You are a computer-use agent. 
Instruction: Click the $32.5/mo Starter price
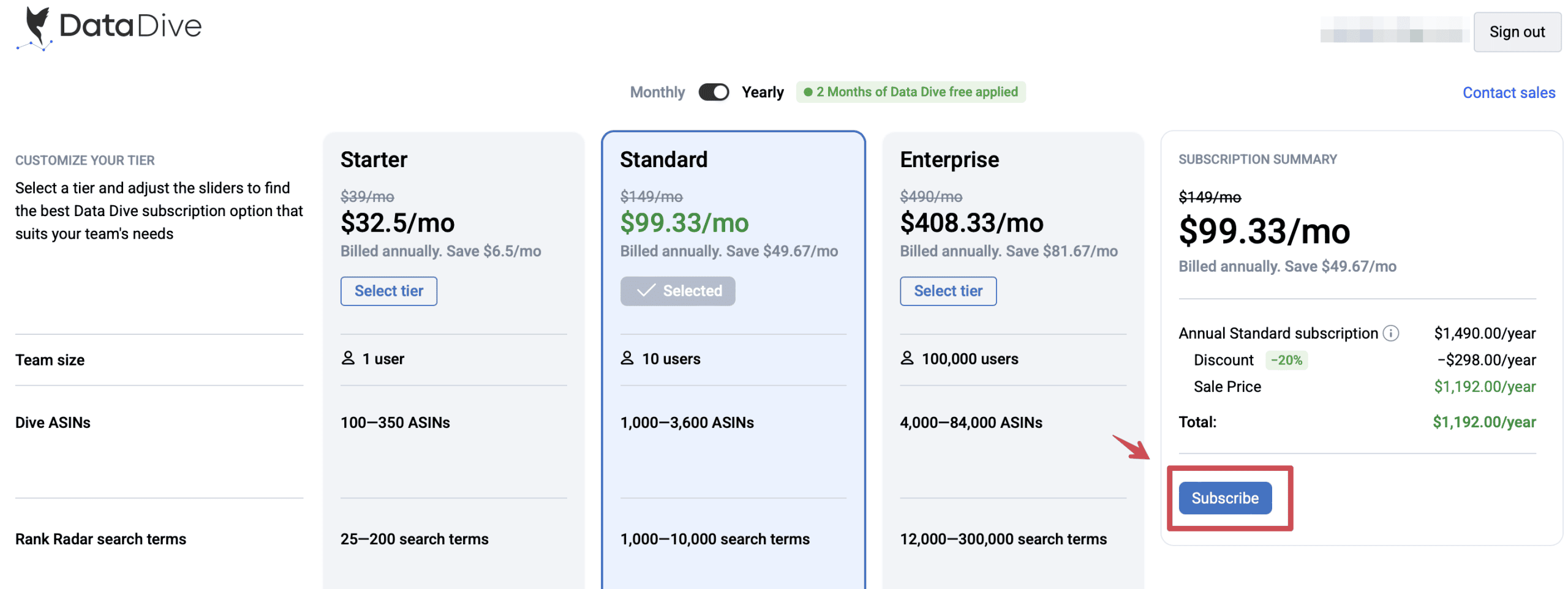(x=398, y=223)
